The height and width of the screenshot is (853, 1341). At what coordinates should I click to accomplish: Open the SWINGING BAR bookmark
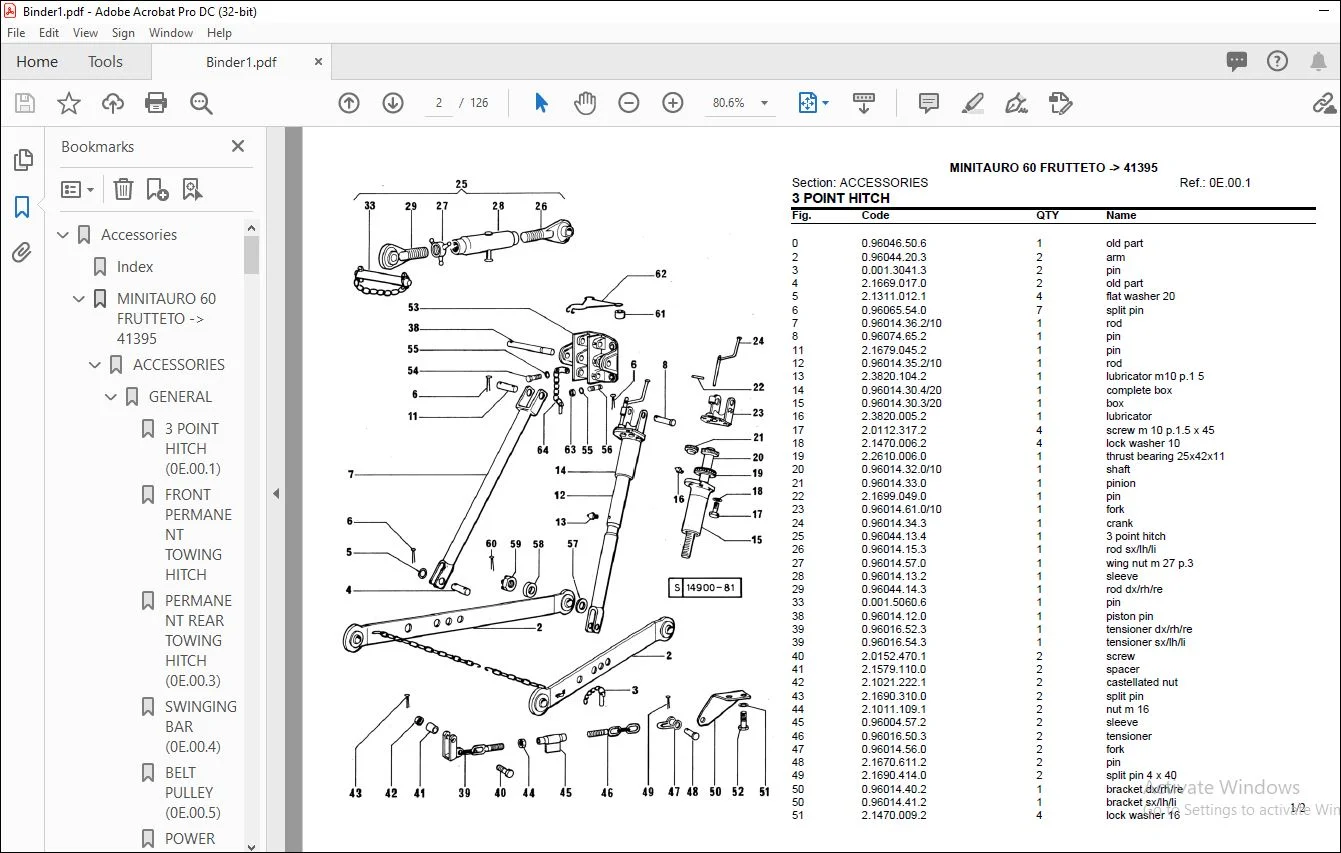[201, 727]
